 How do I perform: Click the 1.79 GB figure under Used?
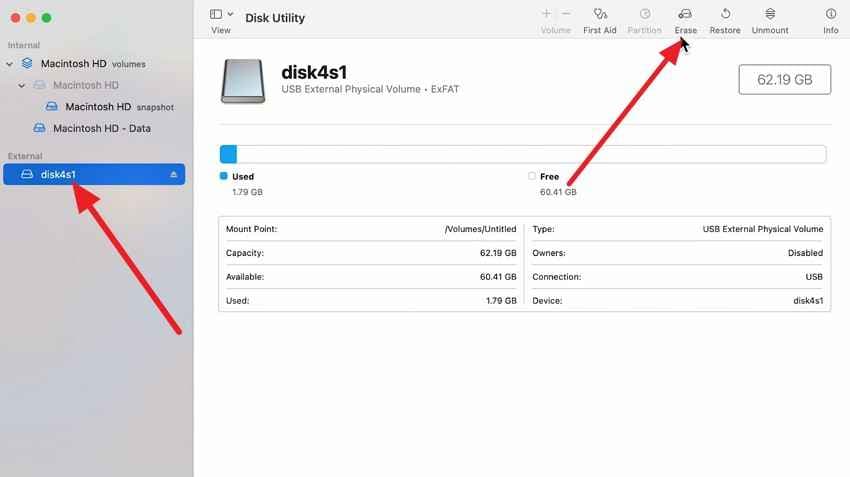(247, 192)
